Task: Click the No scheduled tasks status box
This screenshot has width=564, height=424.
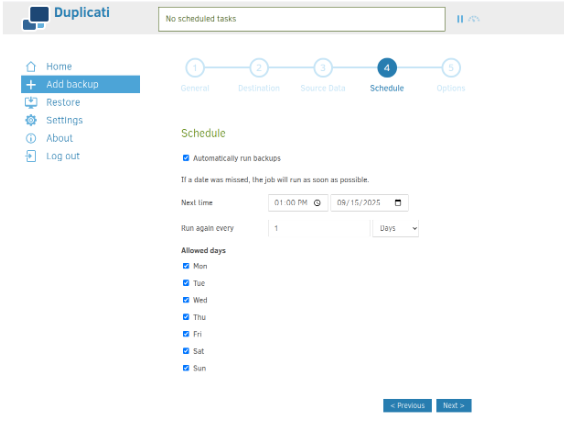Action: pyautogui.click(x=302, y=19)
